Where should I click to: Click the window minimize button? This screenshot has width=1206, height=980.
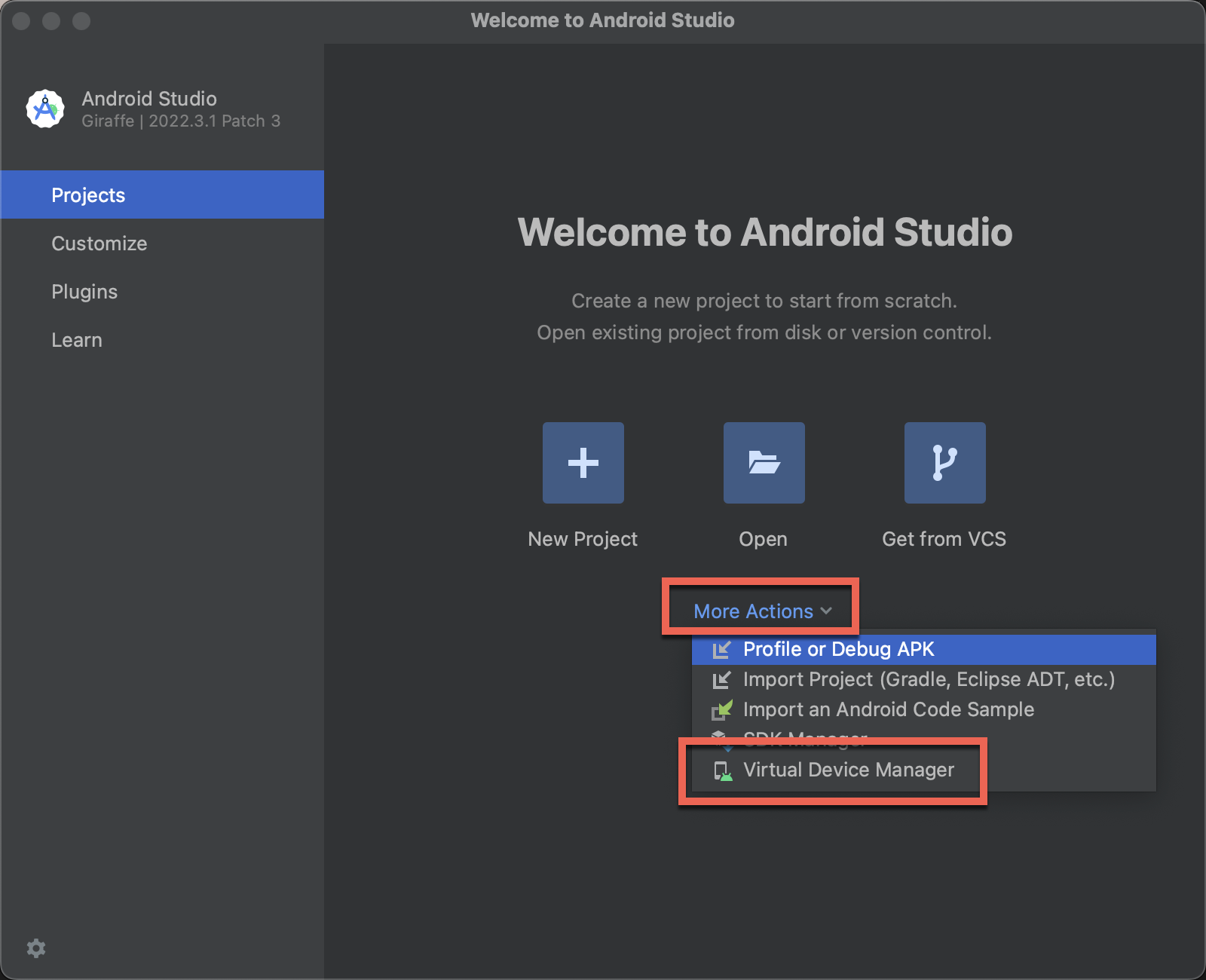(x=51, y=21)
